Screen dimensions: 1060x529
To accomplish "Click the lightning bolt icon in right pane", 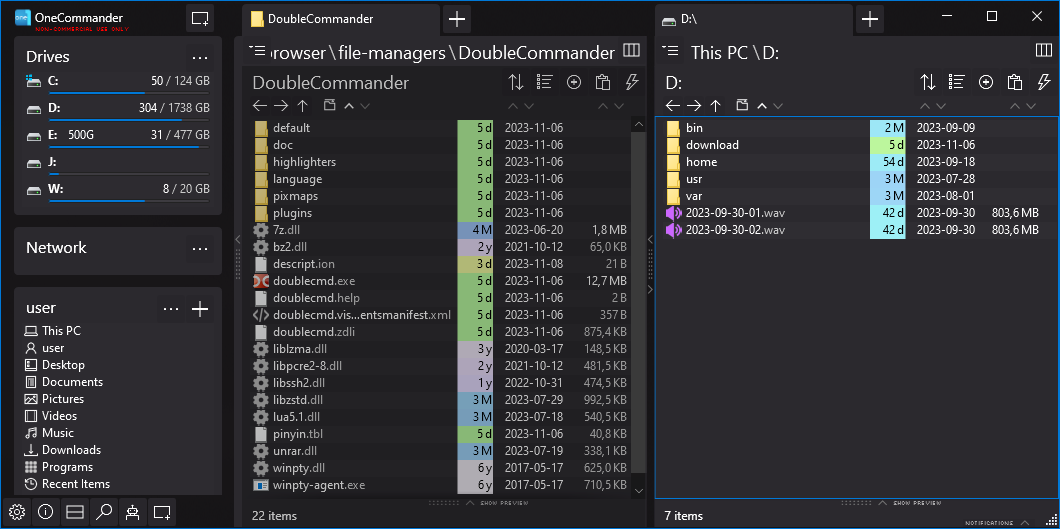I will click(x=1044, y=82).
